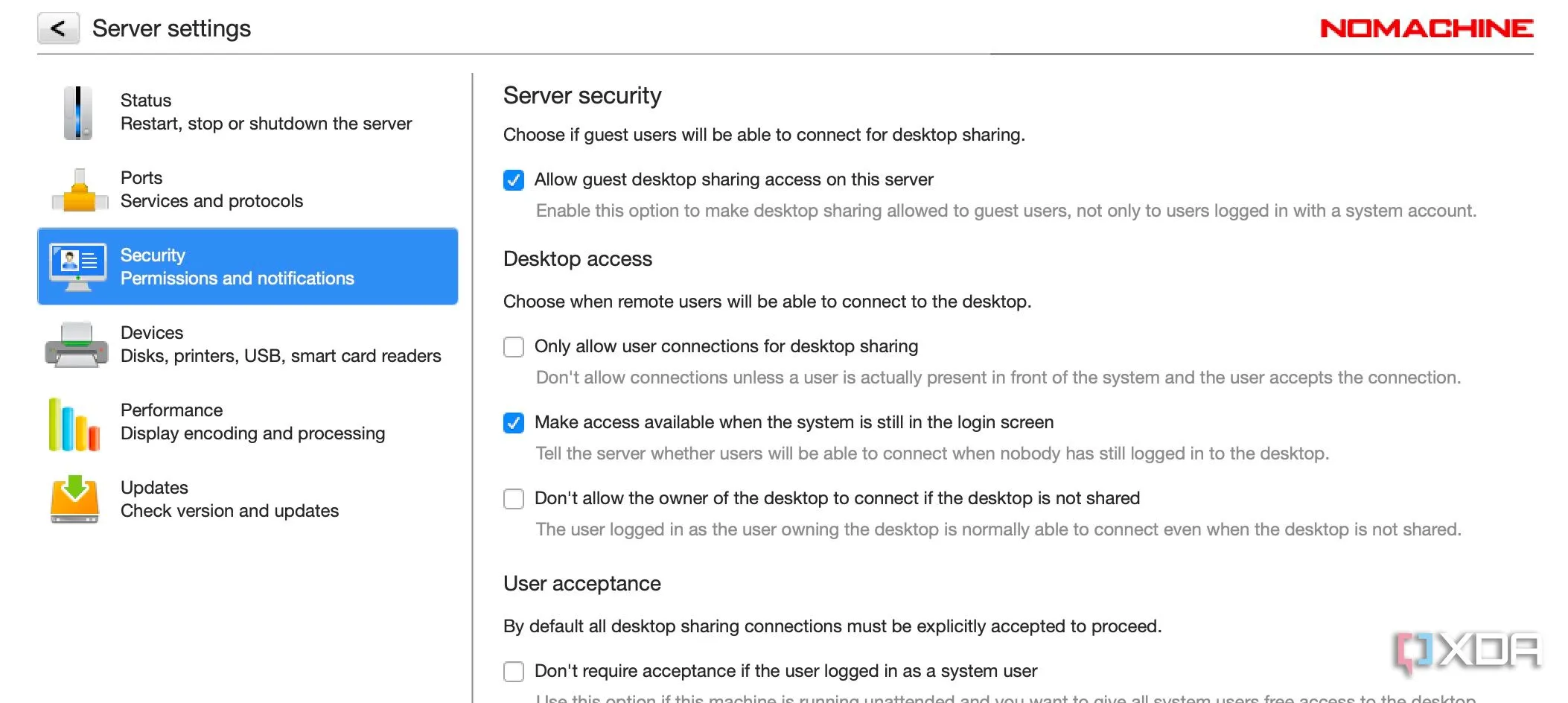Viewport: 1568px width, 703px height.
Task: Click the NoMachine logo
Action: [1426, 28]
